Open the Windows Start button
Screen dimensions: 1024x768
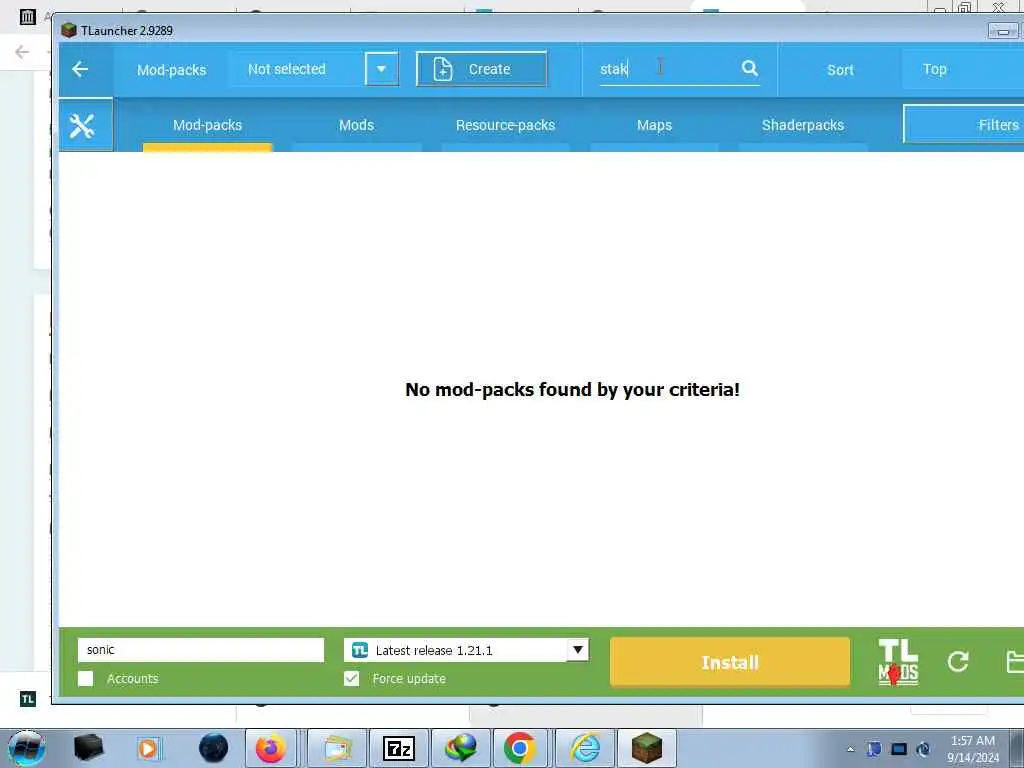(x=27, y=748)
